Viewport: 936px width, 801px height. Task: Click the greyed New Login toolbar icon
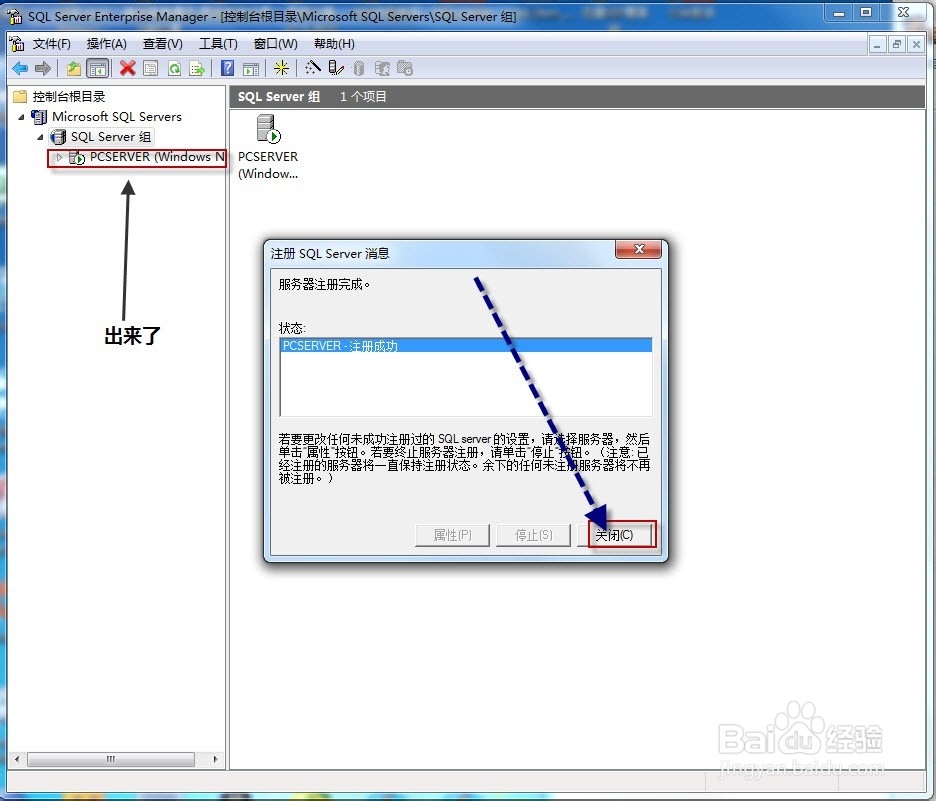coord(382,69)
